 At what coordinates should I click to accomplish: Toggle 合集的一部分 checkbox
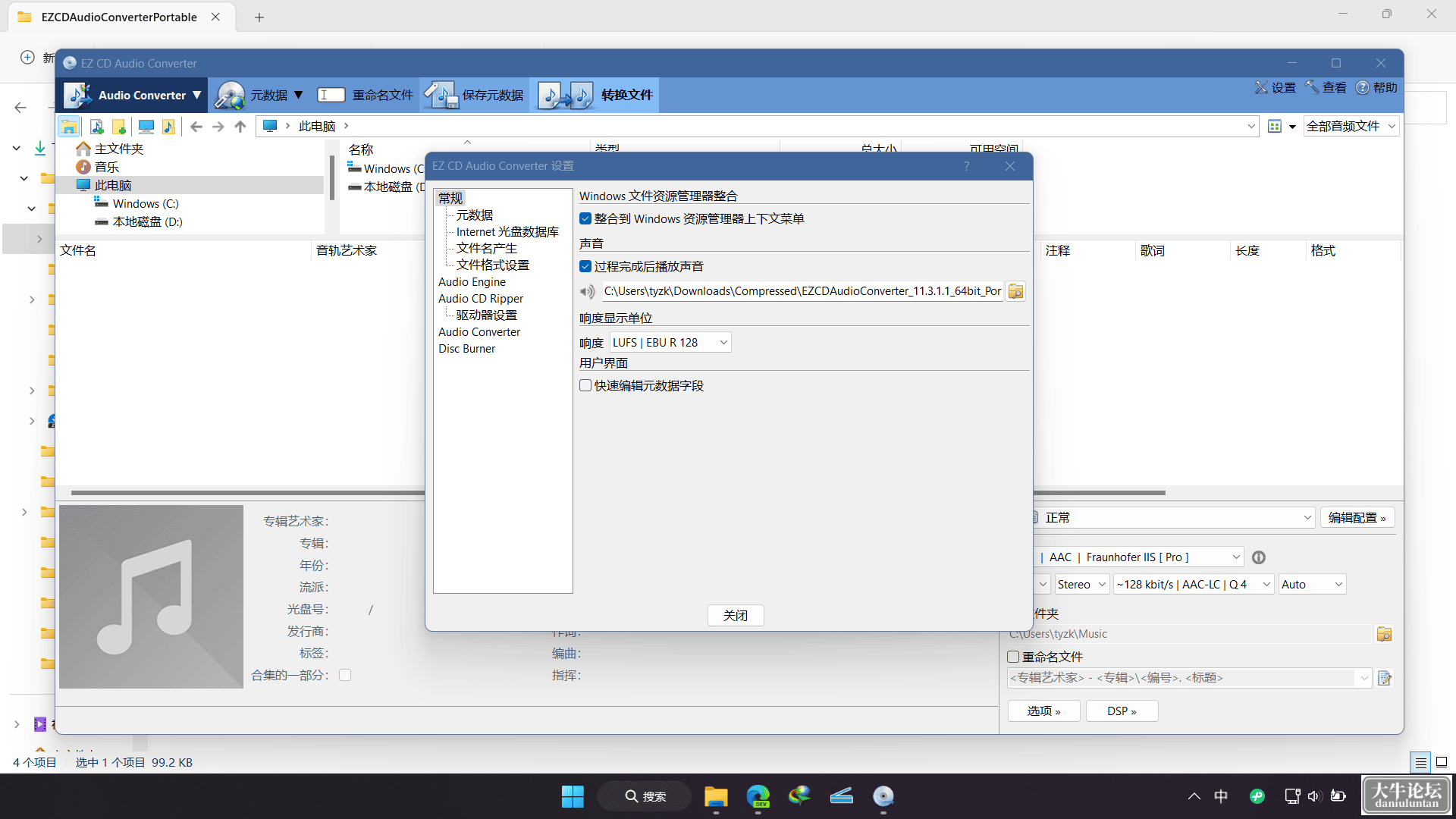(345, 675)
